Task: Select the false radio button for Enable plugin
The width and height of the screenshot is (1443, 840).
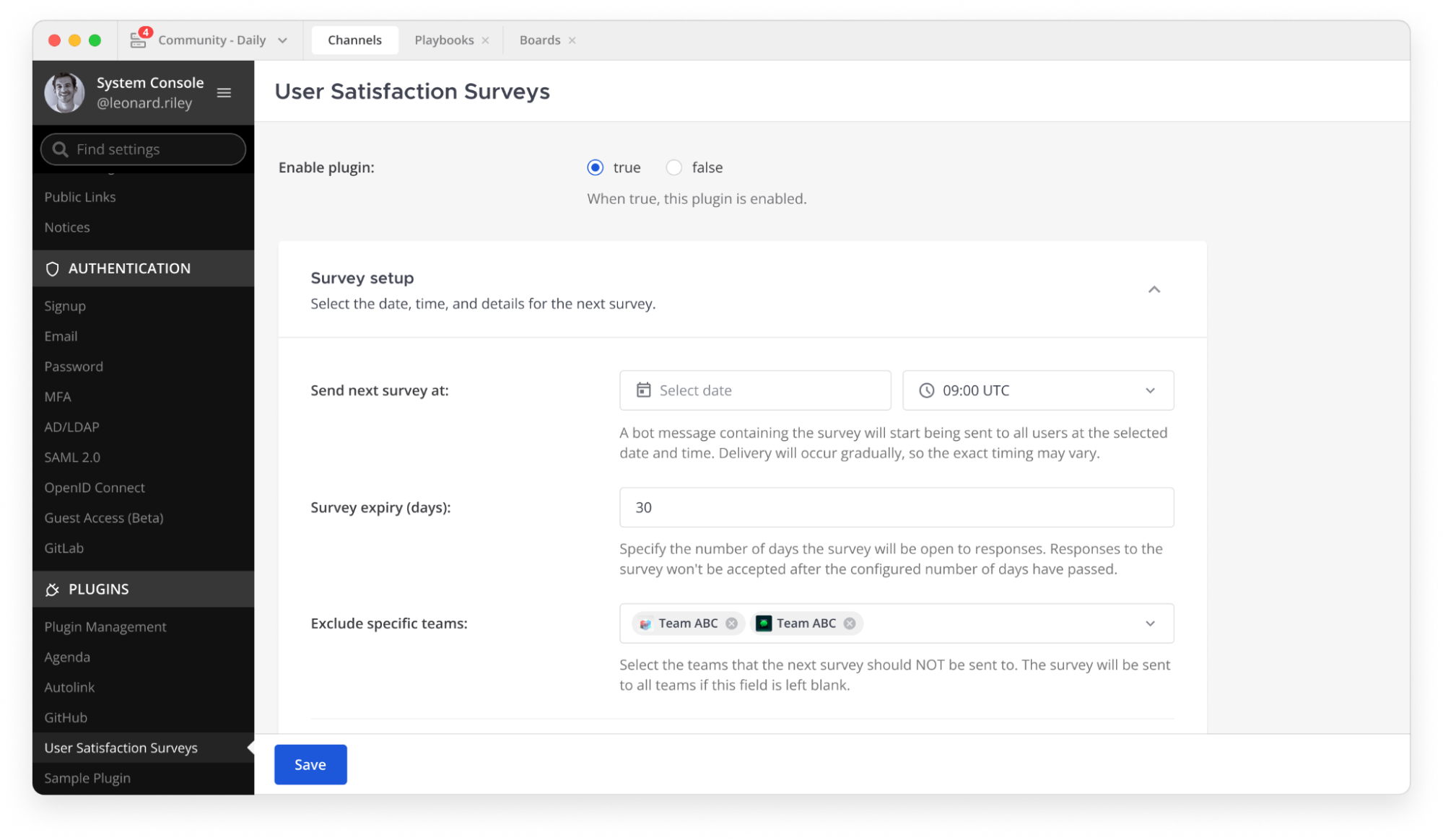Action: coord(676,167)
